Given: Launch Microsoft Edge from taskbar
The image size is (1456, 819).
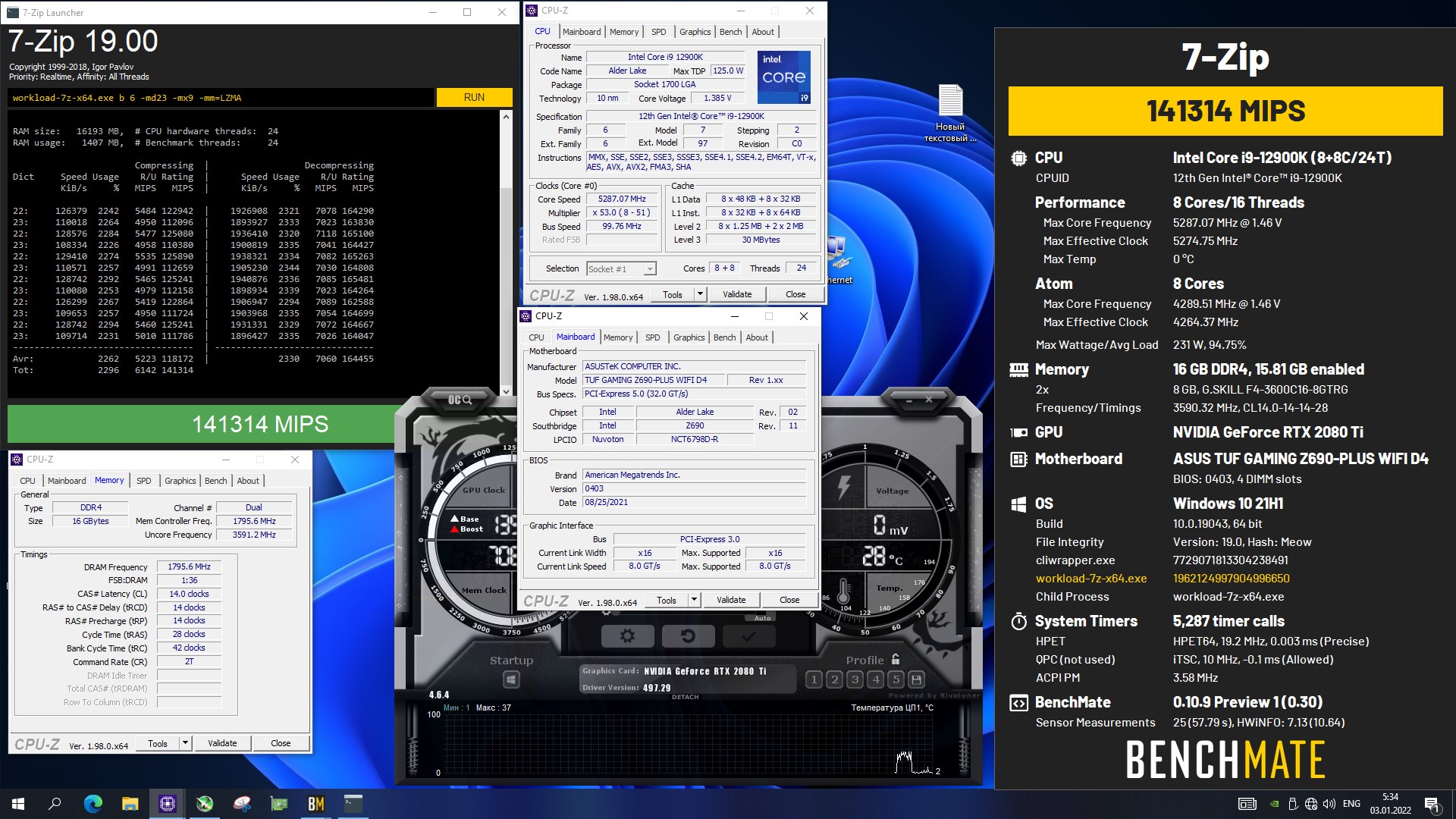Looking at the screenshot, I should [93, 804].
